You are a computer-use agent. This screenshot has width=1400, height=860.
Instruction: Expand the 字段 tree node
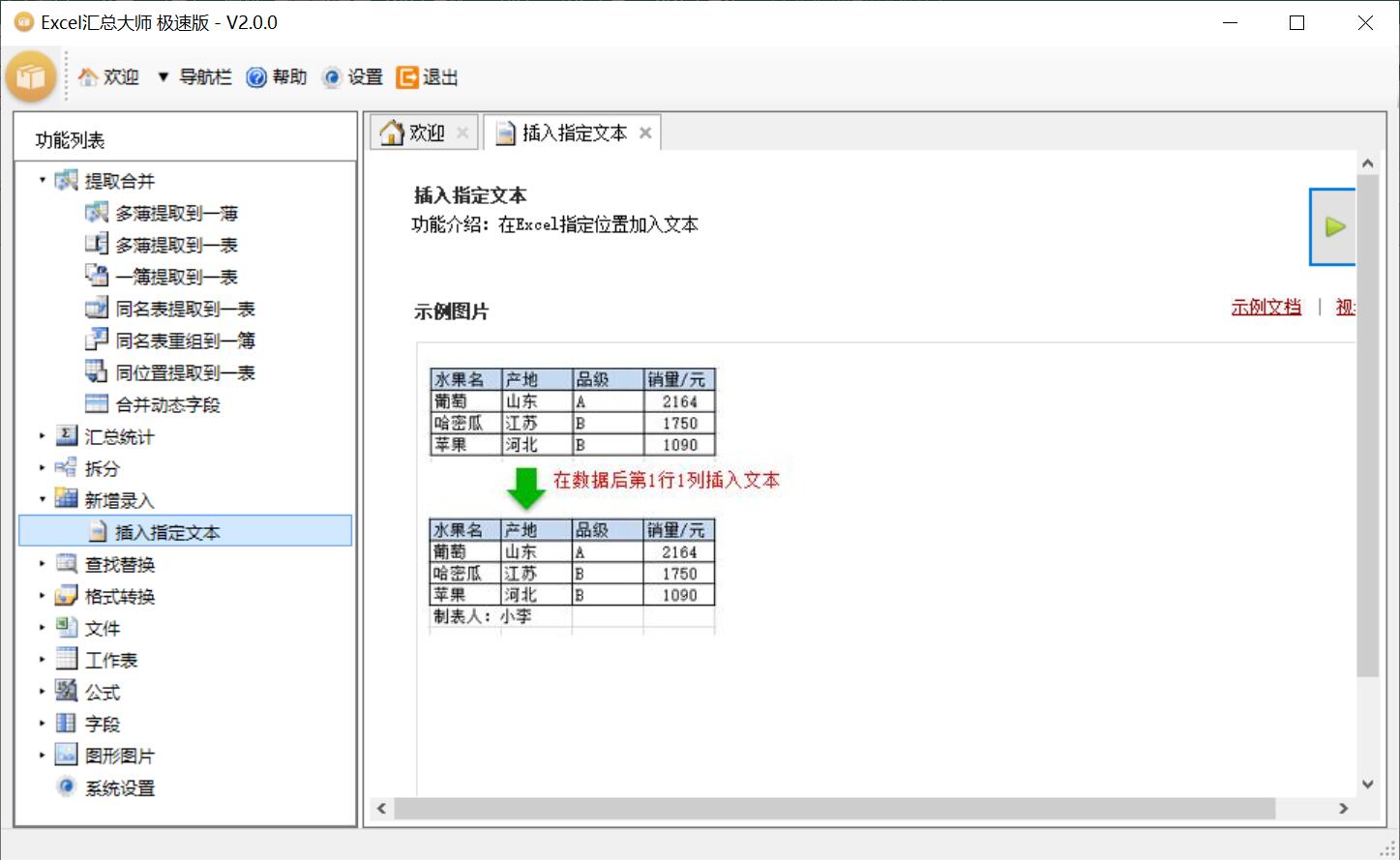point(43,724)
